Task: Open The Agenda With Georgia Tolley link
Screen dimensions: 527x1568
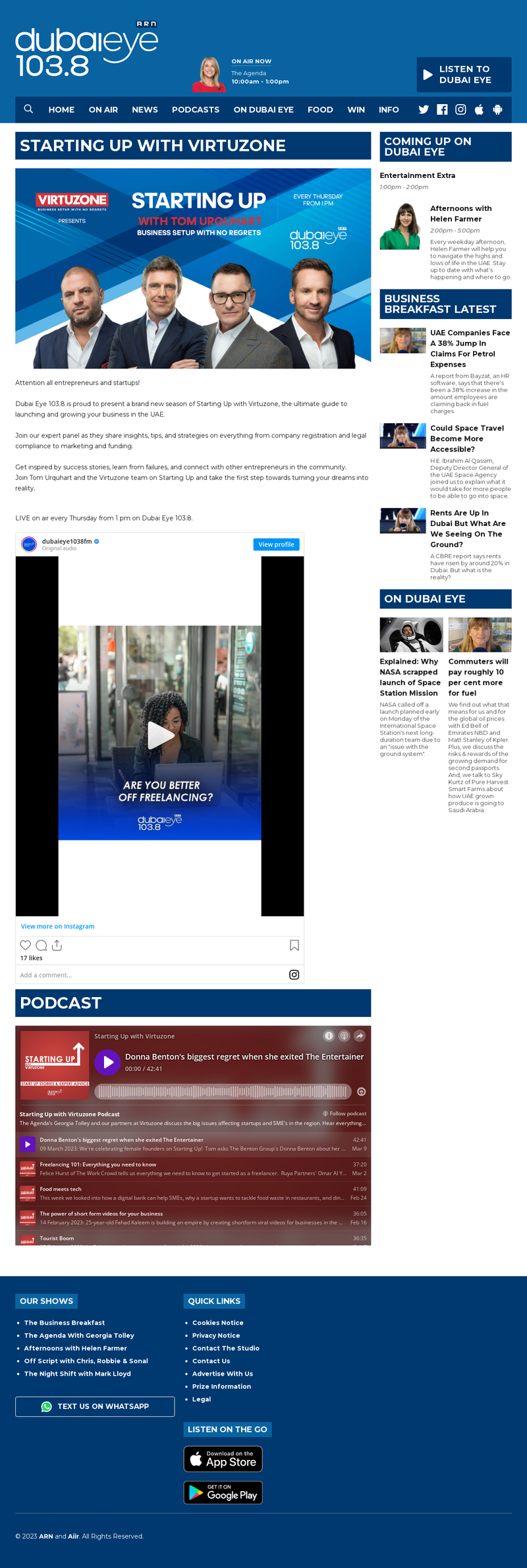Action: 79,1335
